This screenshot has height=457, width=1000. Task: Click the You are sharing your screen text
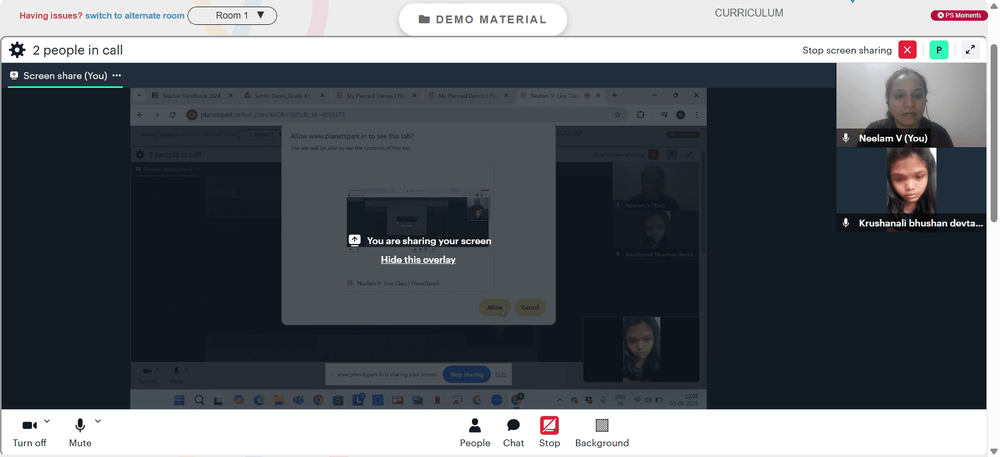pos(429,241)
